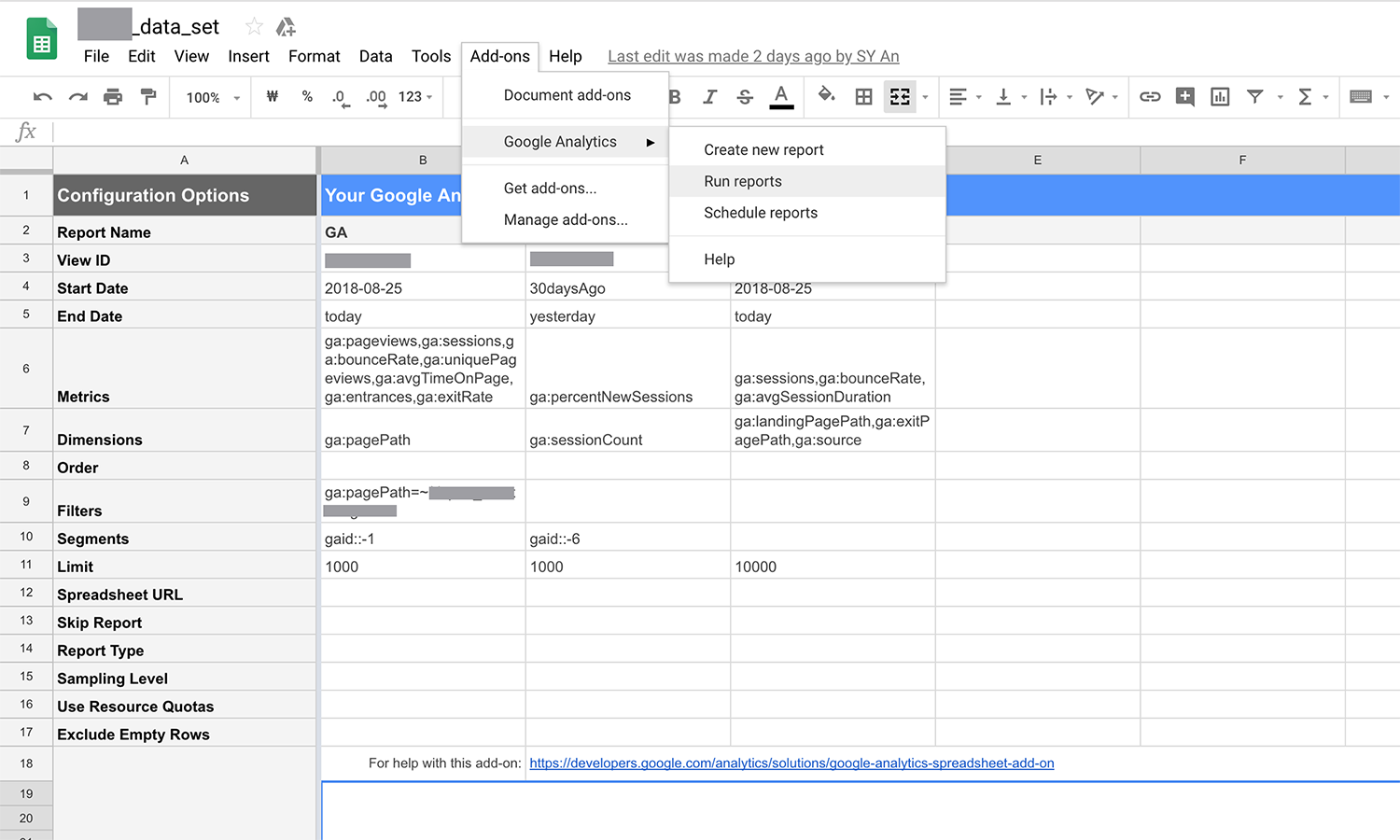Open horizontal align dropdown
1400x840 pixels.
click(964, 97)
